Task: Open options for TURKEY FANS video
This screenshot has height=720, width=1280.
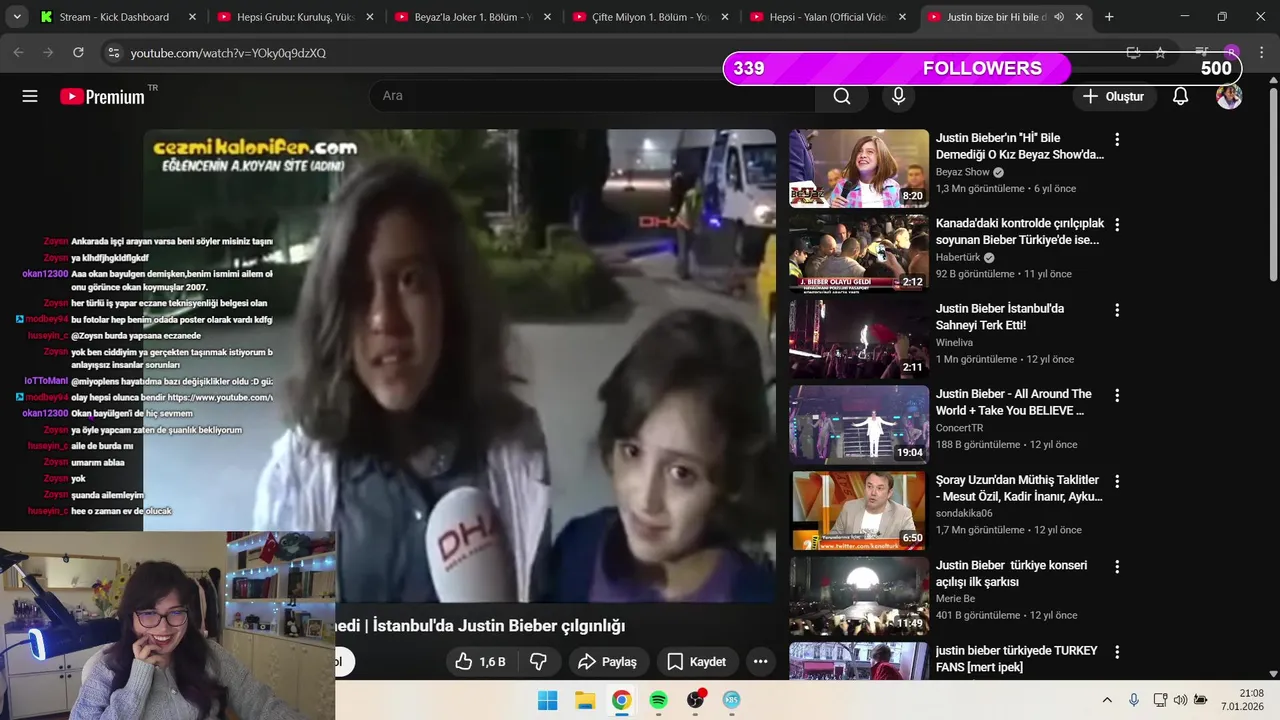Action: click(x=1117, y=653)
